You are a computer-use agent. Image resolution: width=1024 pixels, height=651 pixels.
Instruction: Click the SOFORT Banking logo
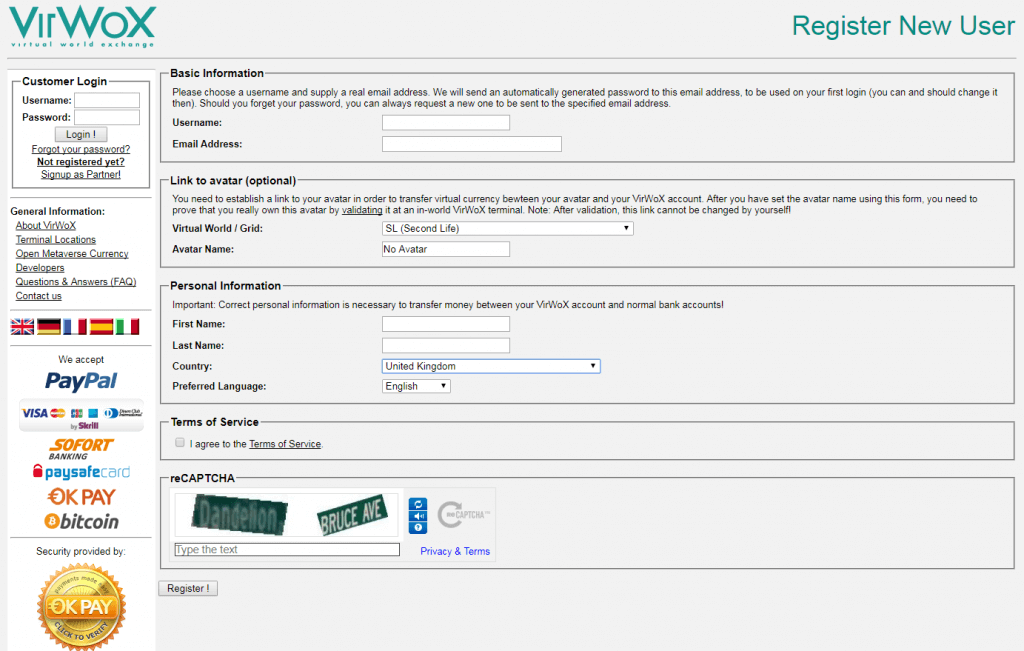[x=81, y=449]
